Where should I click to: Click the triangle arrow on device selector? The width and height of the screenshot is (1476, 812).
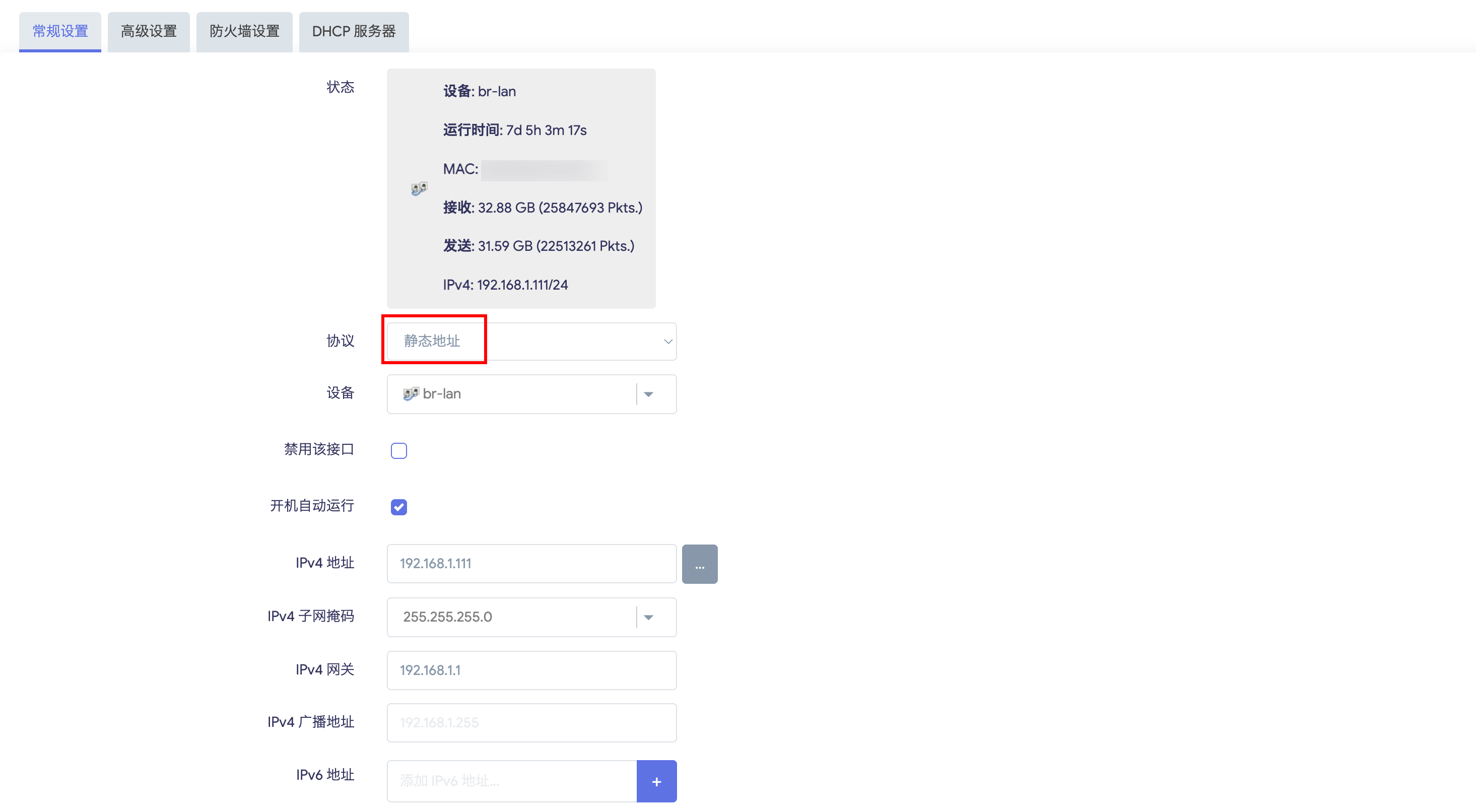649,394
